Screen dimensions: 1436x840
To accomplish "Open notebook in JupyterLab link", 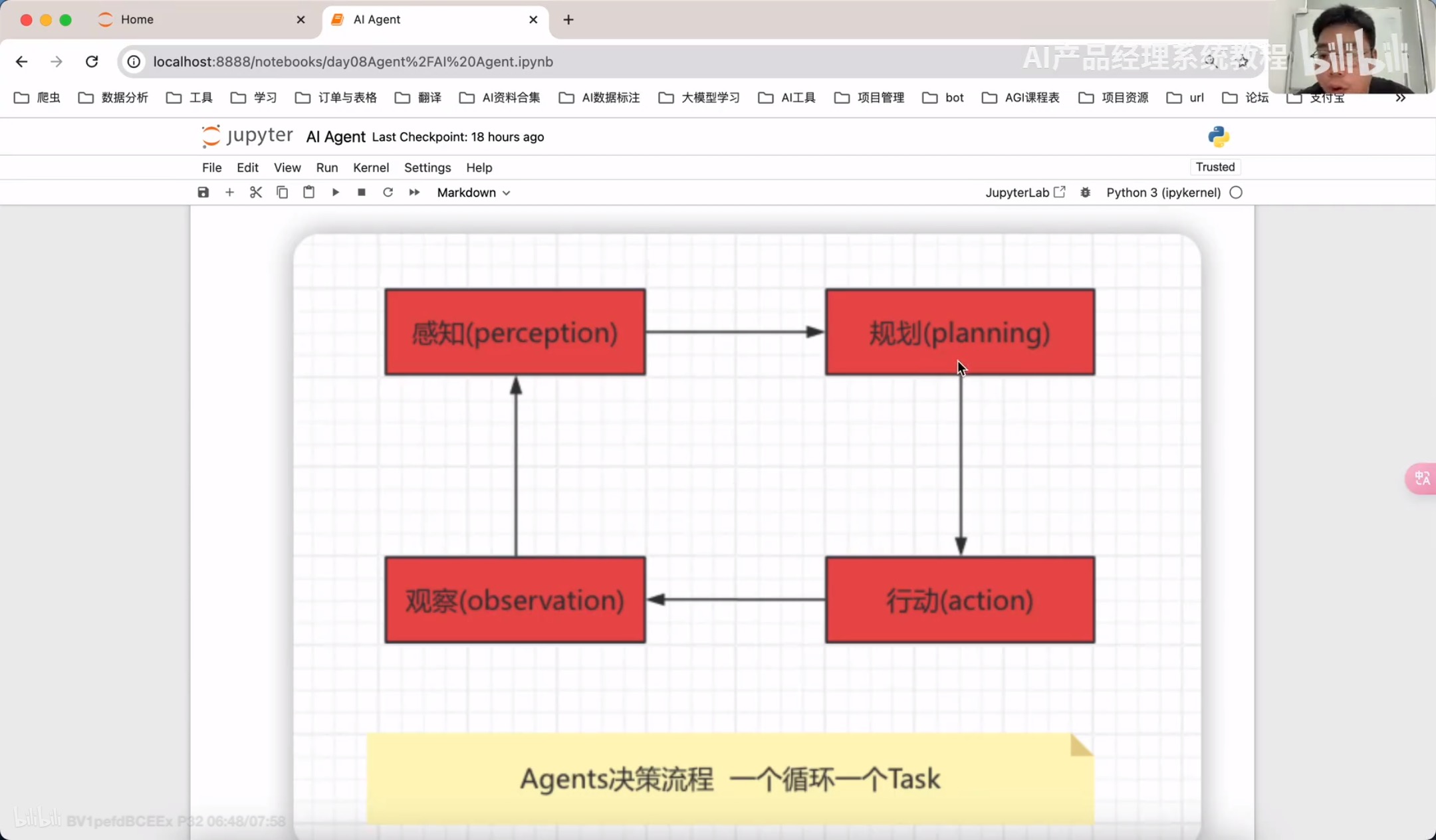I will coord(1024,192).
